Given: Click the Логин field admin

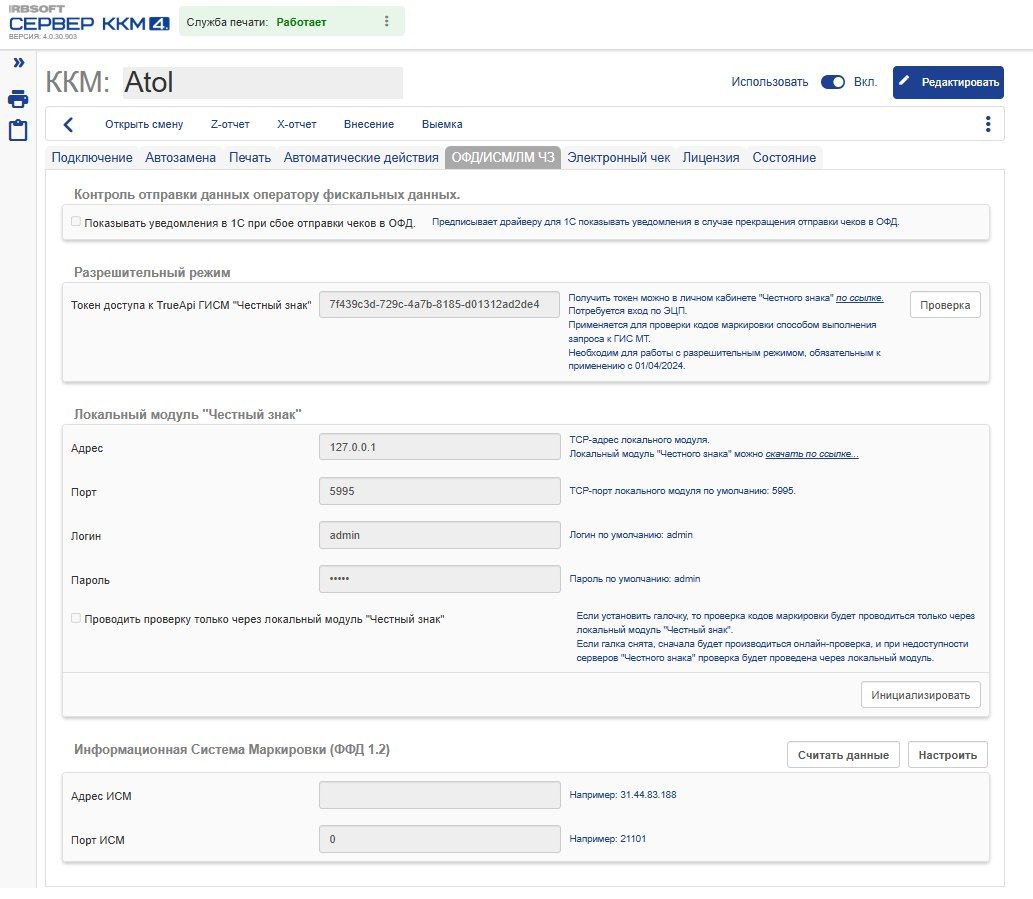Looking at the screenshot, I should point(439,535).
